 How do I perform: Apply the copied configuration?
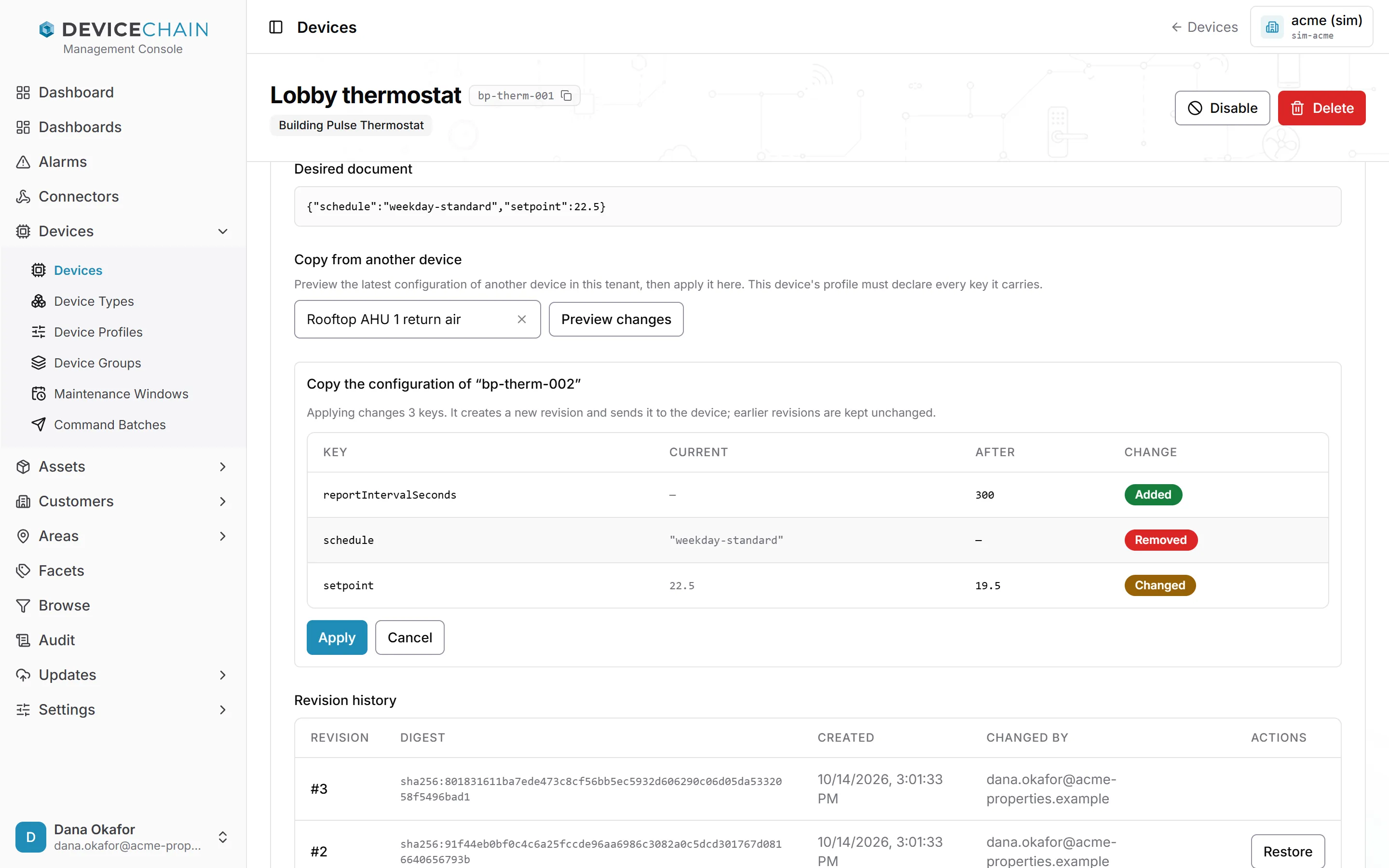coord(337,637)
